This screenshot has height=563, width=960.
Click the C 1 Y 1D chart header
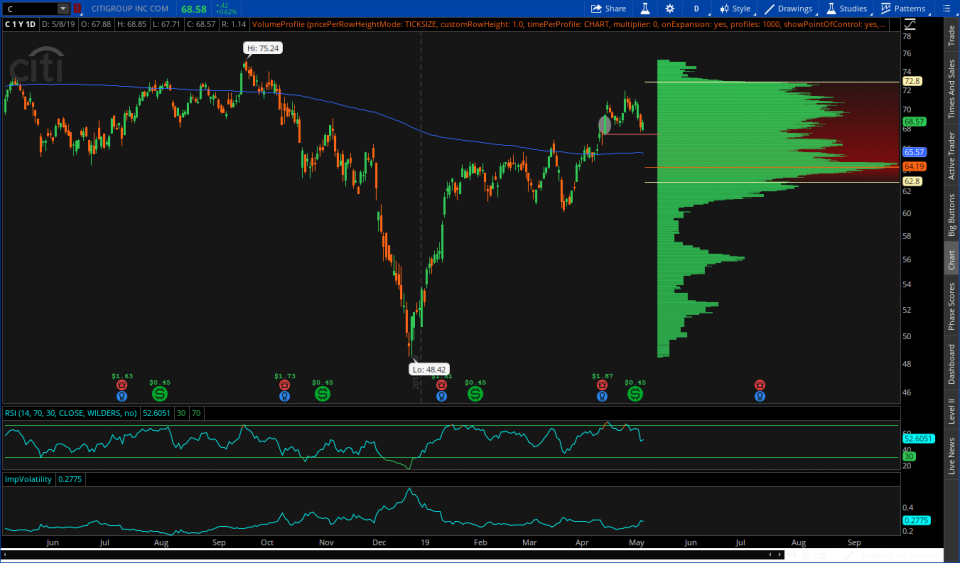coord(20,24)
